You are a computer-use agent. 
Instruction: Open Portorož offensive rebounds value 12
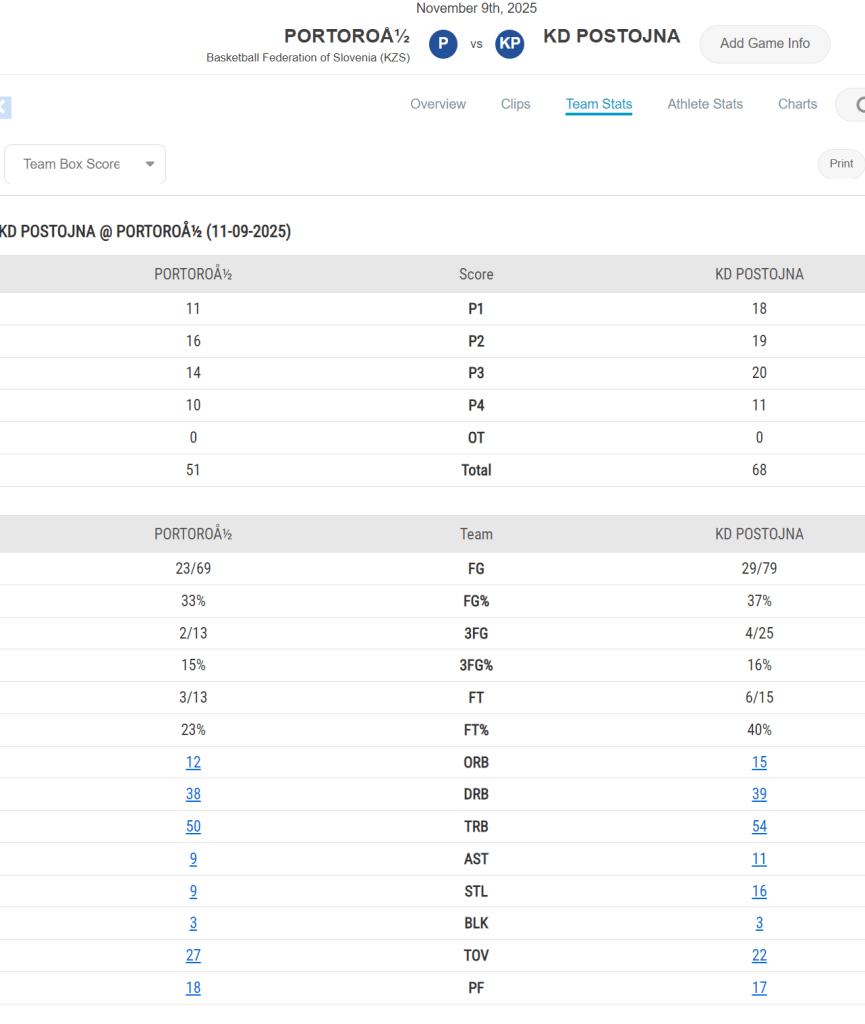193,762
